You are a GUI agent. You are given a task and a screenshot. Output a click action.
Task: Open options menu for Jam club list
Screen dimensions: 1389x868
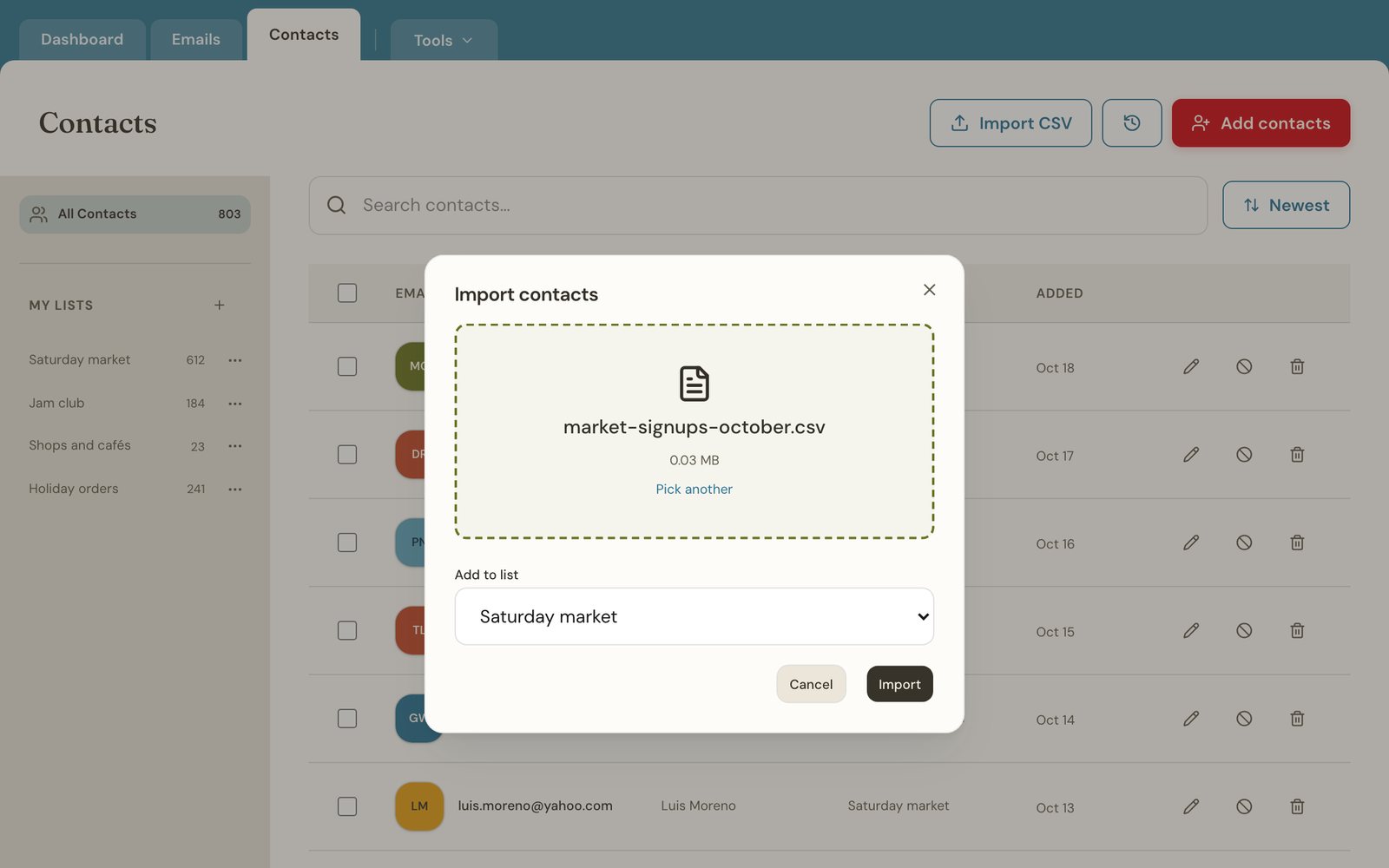point(234,404)
